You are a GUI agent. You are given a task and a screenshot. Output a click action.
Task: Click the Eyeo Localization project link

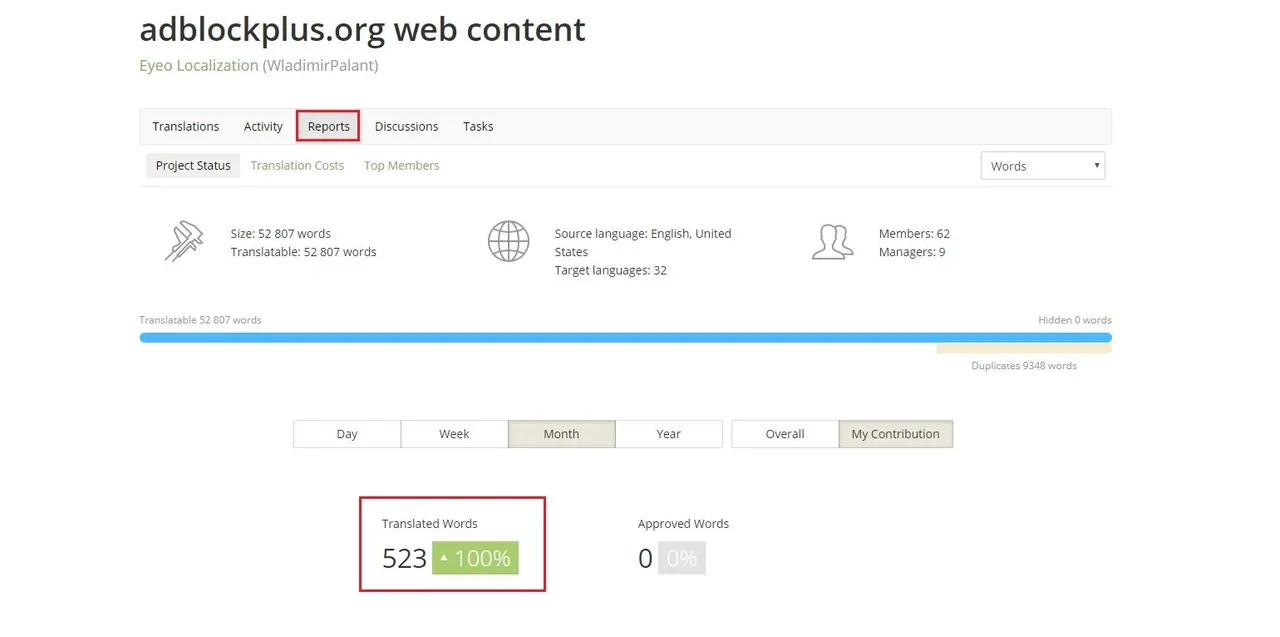click(x=199, y=65)
